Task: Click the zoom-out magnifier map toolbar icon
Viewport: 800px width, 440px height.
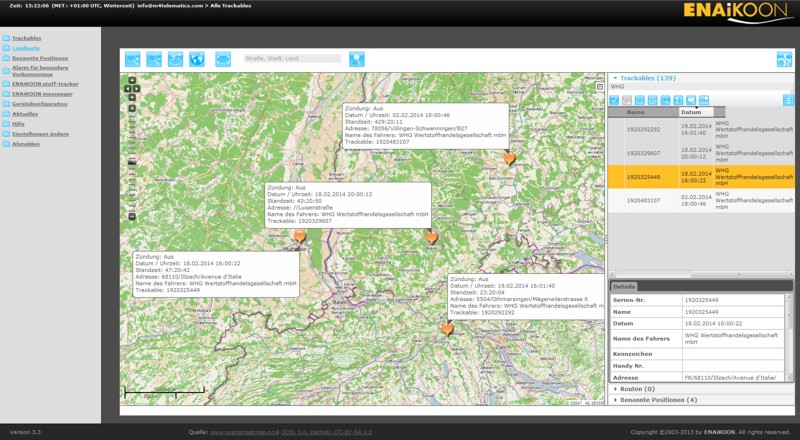Action: pyautogui.click(x=154, y=59)
